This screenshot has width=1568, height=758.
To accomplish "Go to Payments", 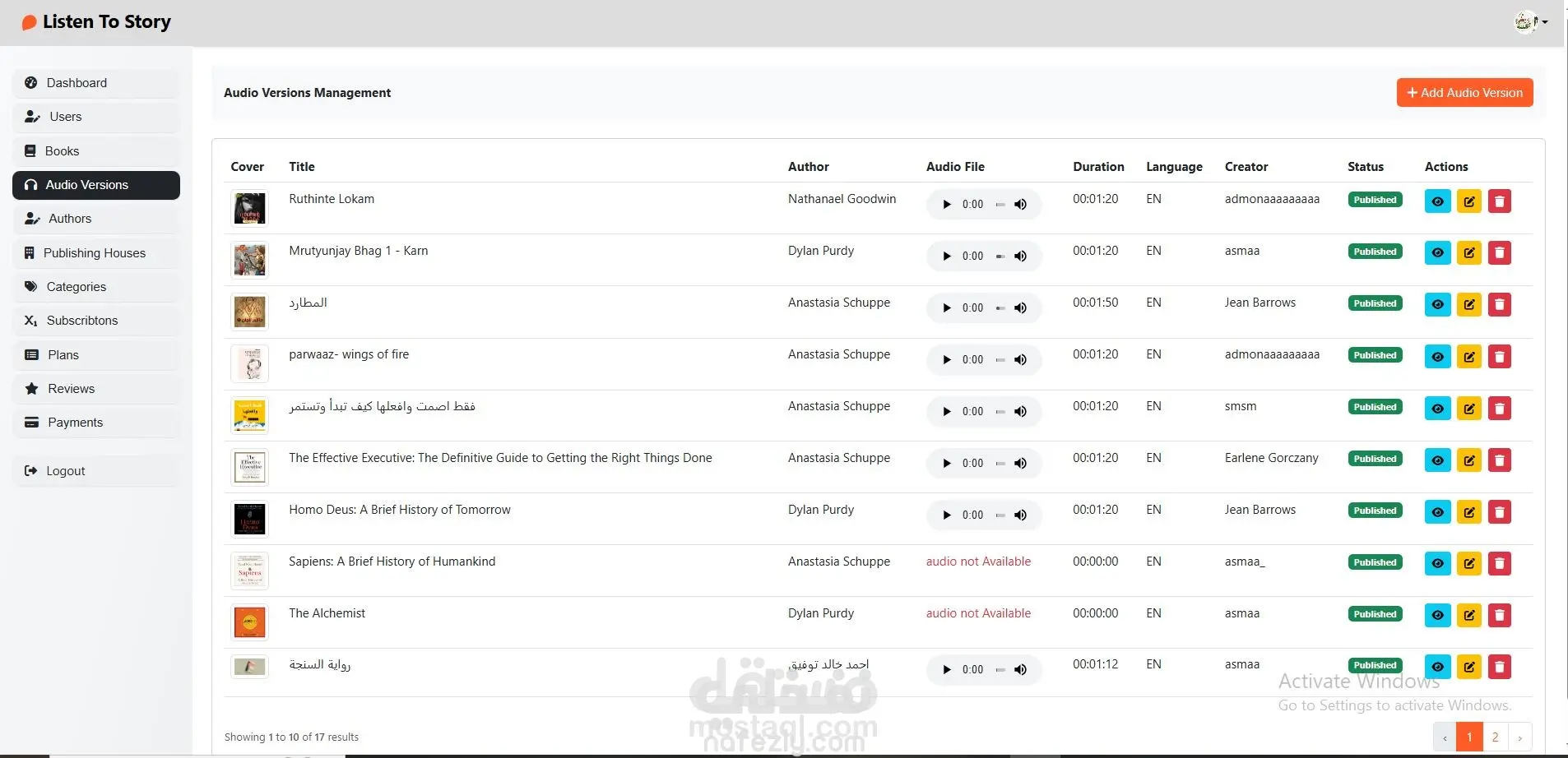I will 96,423.
